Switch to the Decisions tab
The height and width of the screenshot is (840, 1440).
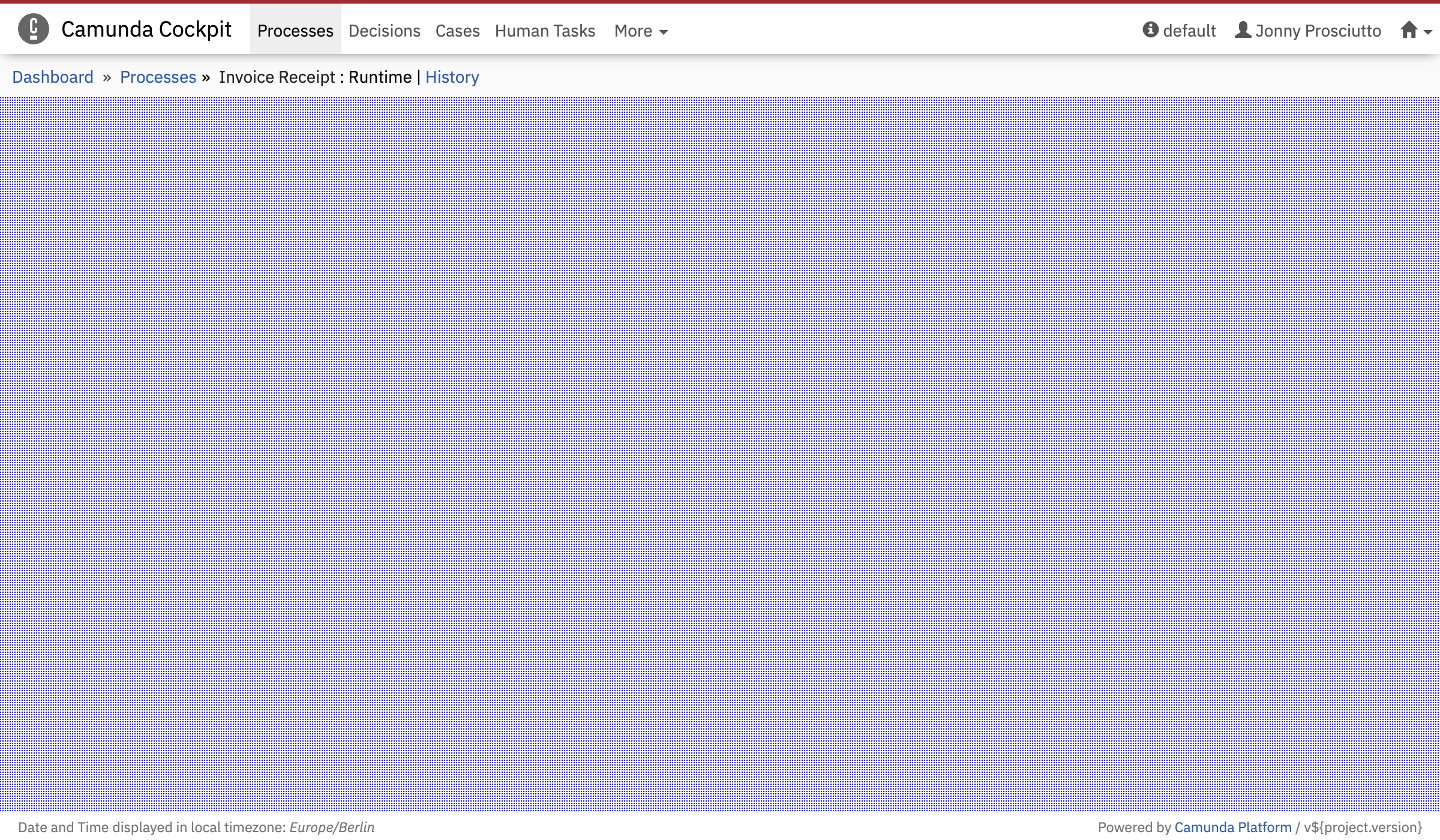click(384, 31)
